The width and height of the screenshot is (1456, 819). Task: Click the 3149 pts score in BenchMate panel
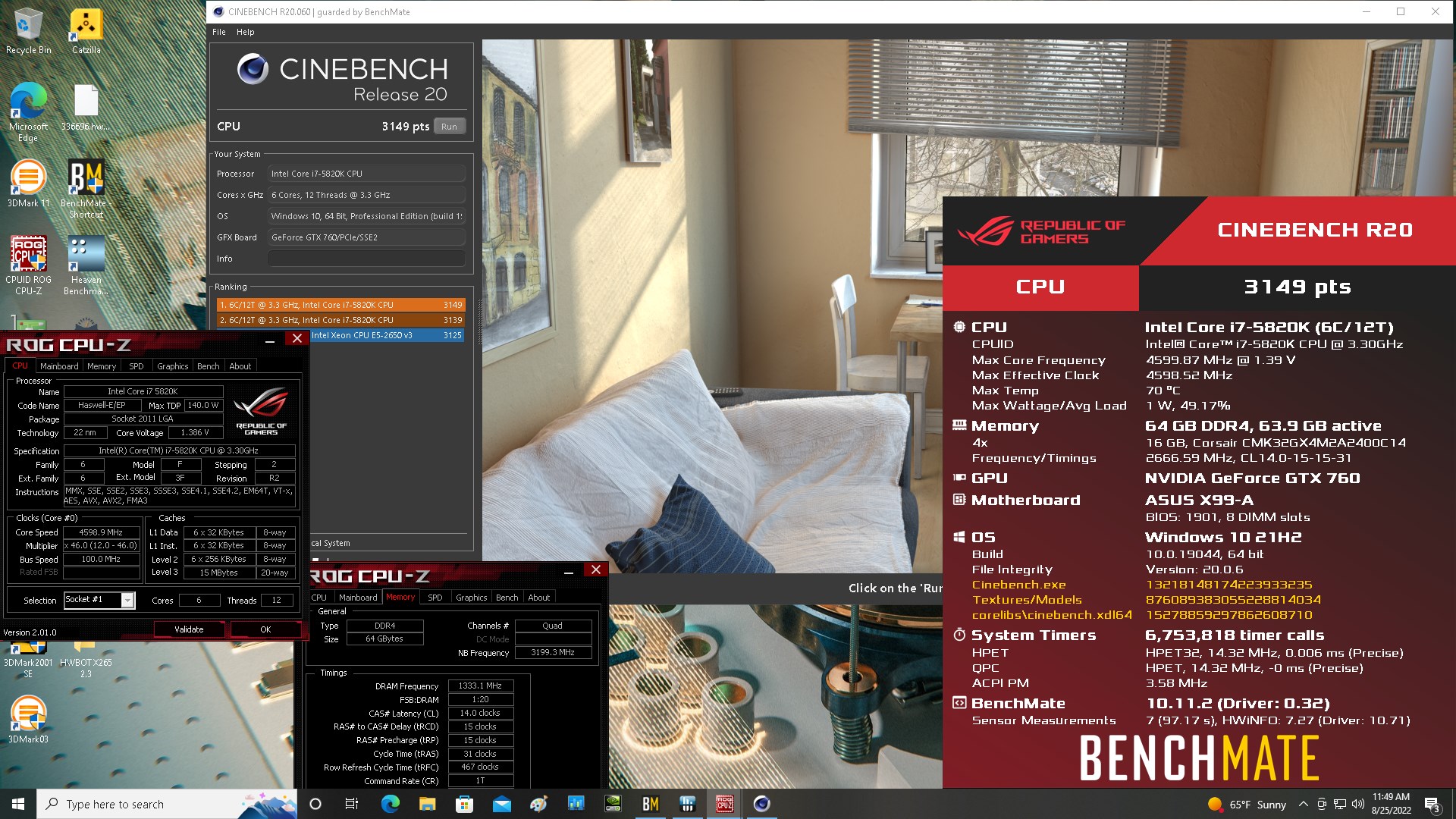(x=1298, y=287)
